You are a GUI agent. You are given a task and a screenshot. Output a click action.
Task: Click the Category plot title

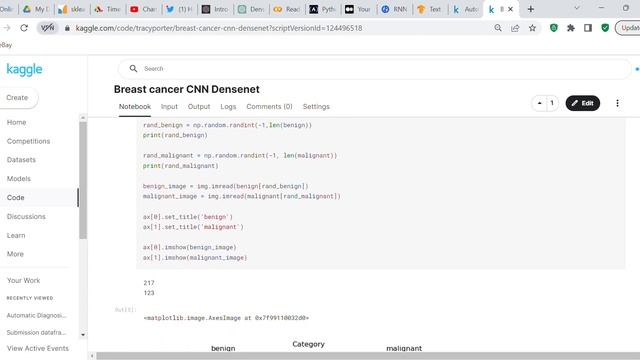[x=308, y=344]
